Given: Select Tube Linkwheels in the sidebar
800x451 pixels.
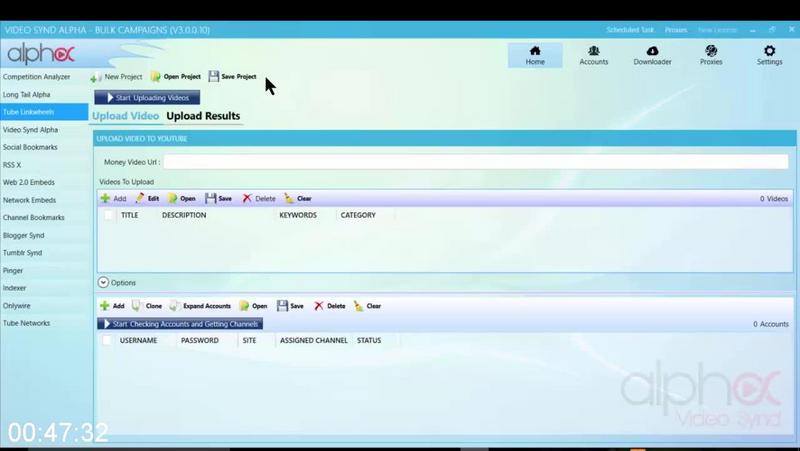Looking at the screenshot, I should [44, 112].
